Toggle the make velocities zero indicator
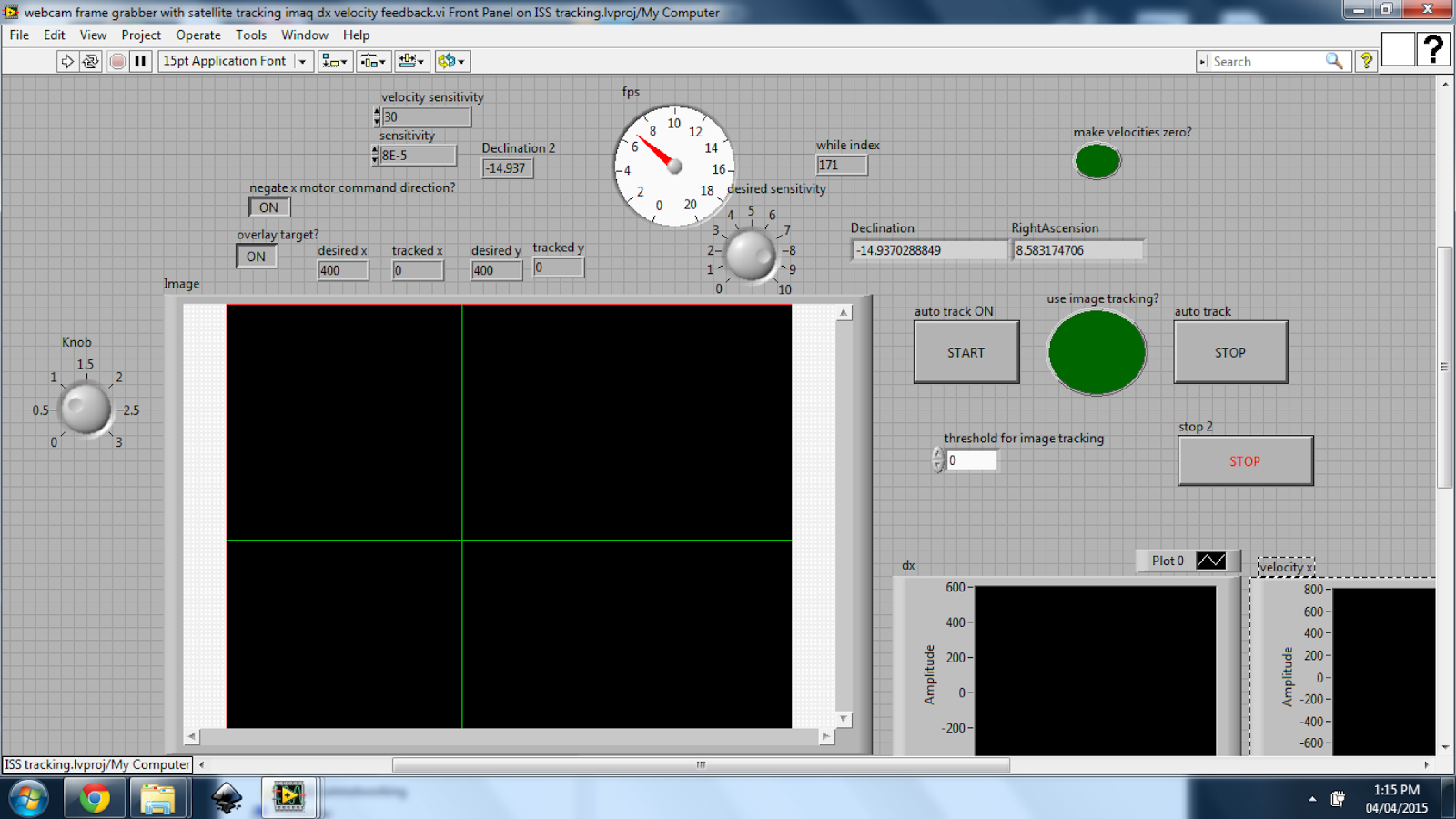 click(1097, 161)
